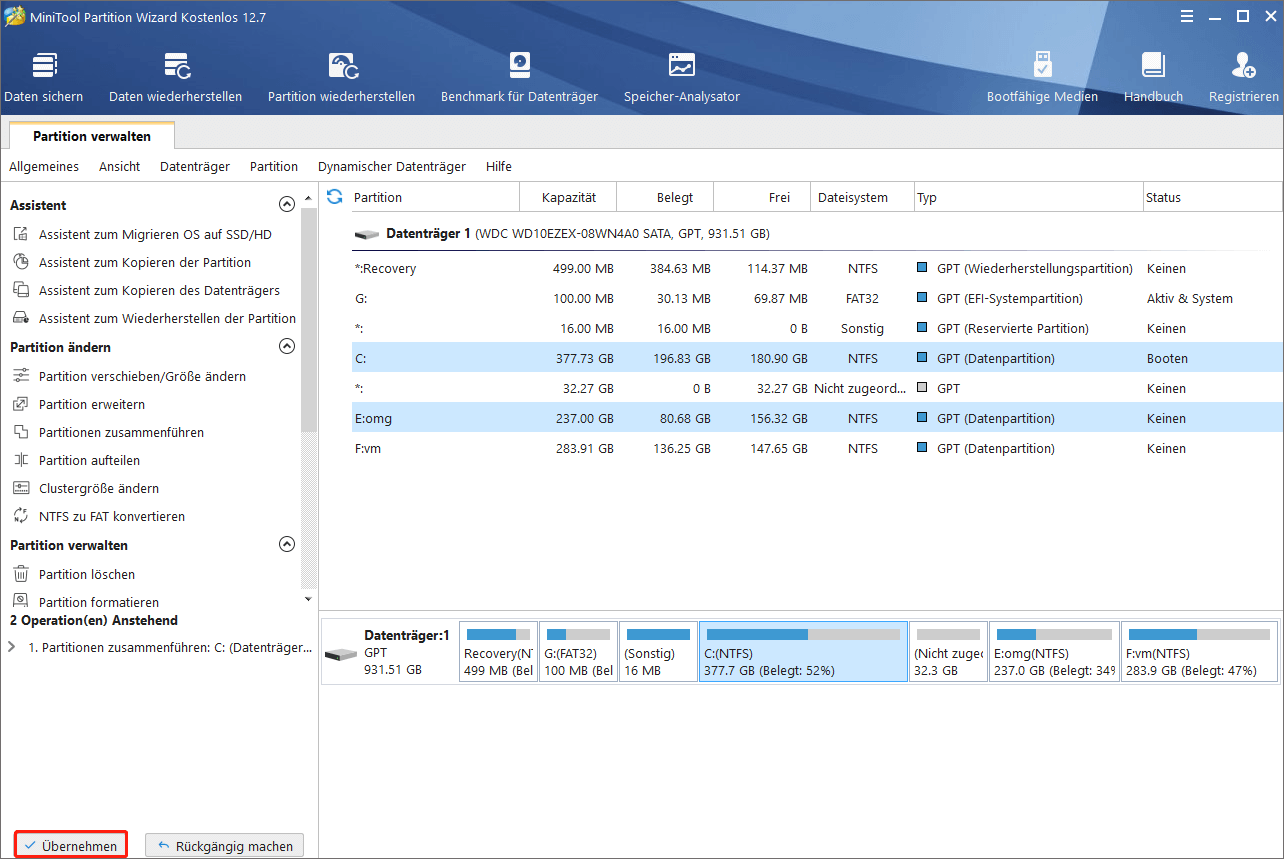
Task: Open the Speicher-Analysator tool
Action: 681,75
